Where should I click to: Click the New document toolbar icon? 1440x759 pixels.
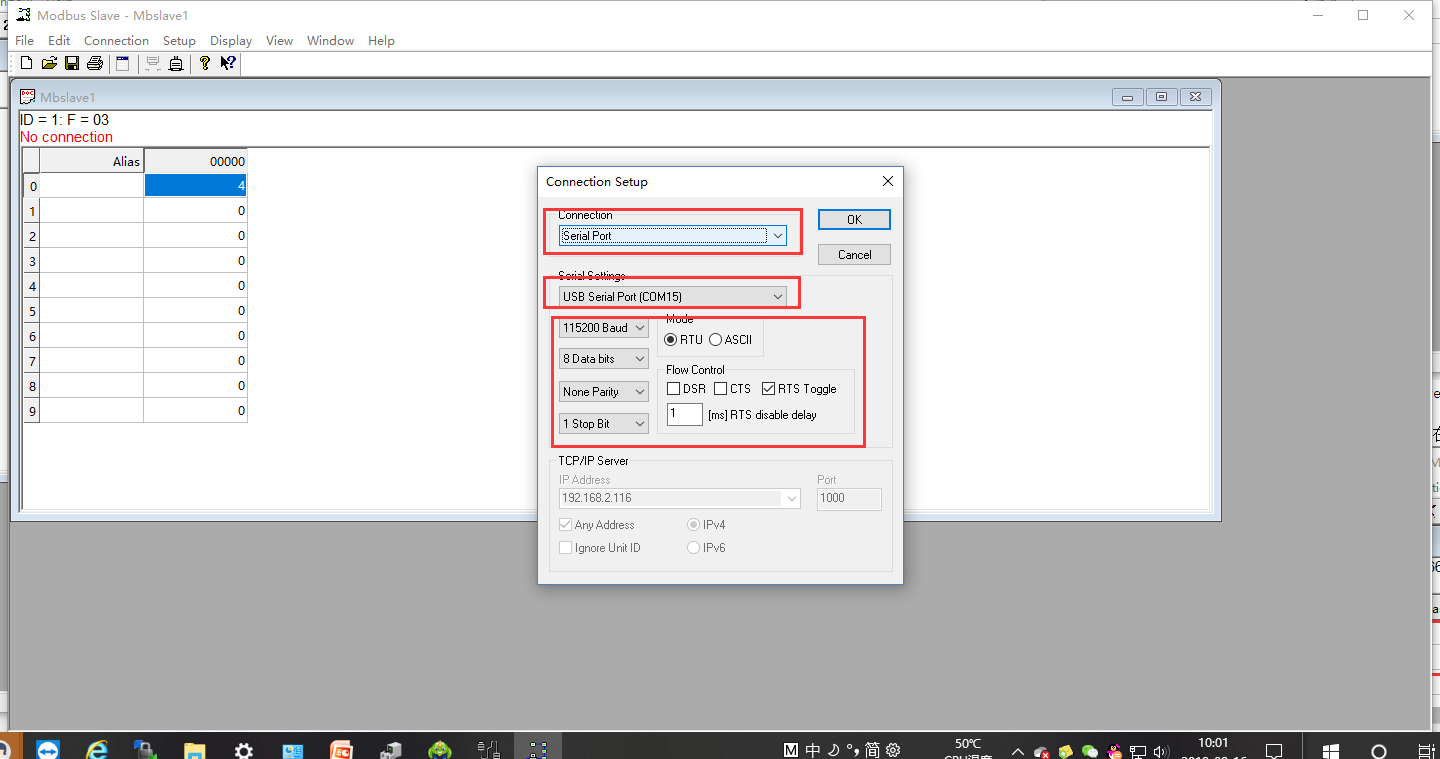(x=26, y=63)
